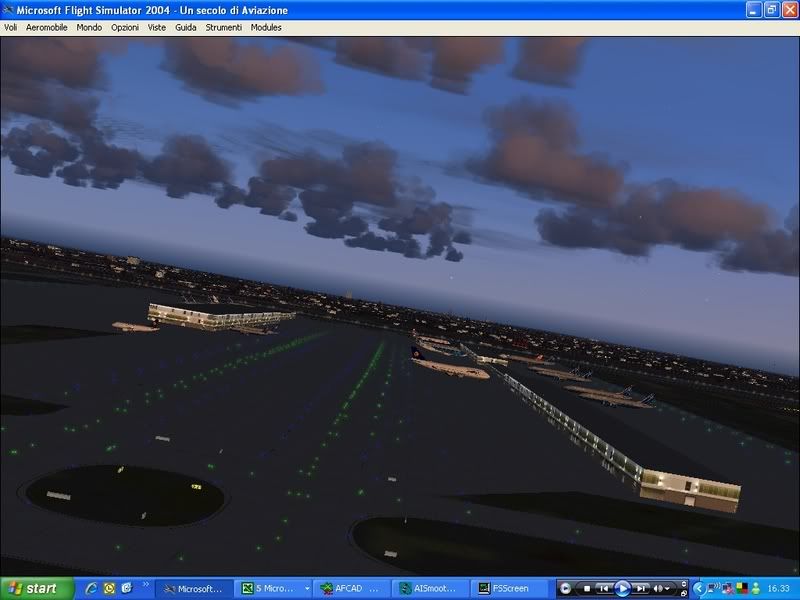This screenshot has height=600, width=800.
Task: Mute the media player toolbar volume
Action: [x=658, y=589]
